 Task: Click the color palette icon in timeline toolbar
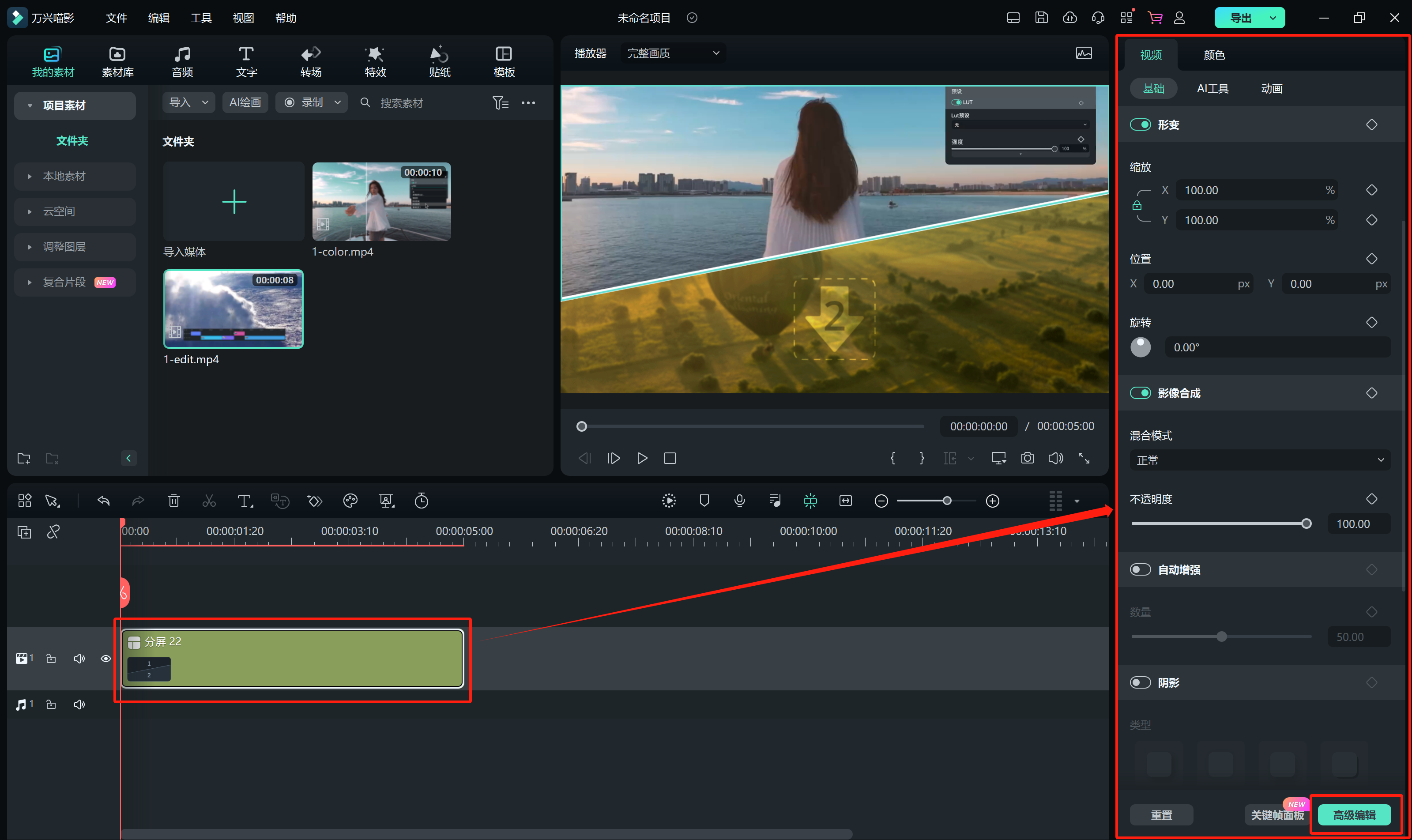click(x=350, y=501)
